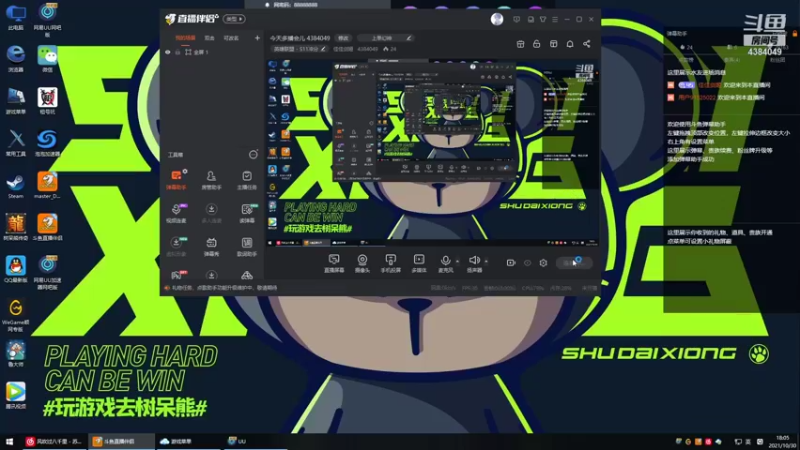Collapse the 工具箱 toolbox panel
The width and height of the screenshot is (800, 450).
pos(253,155)
